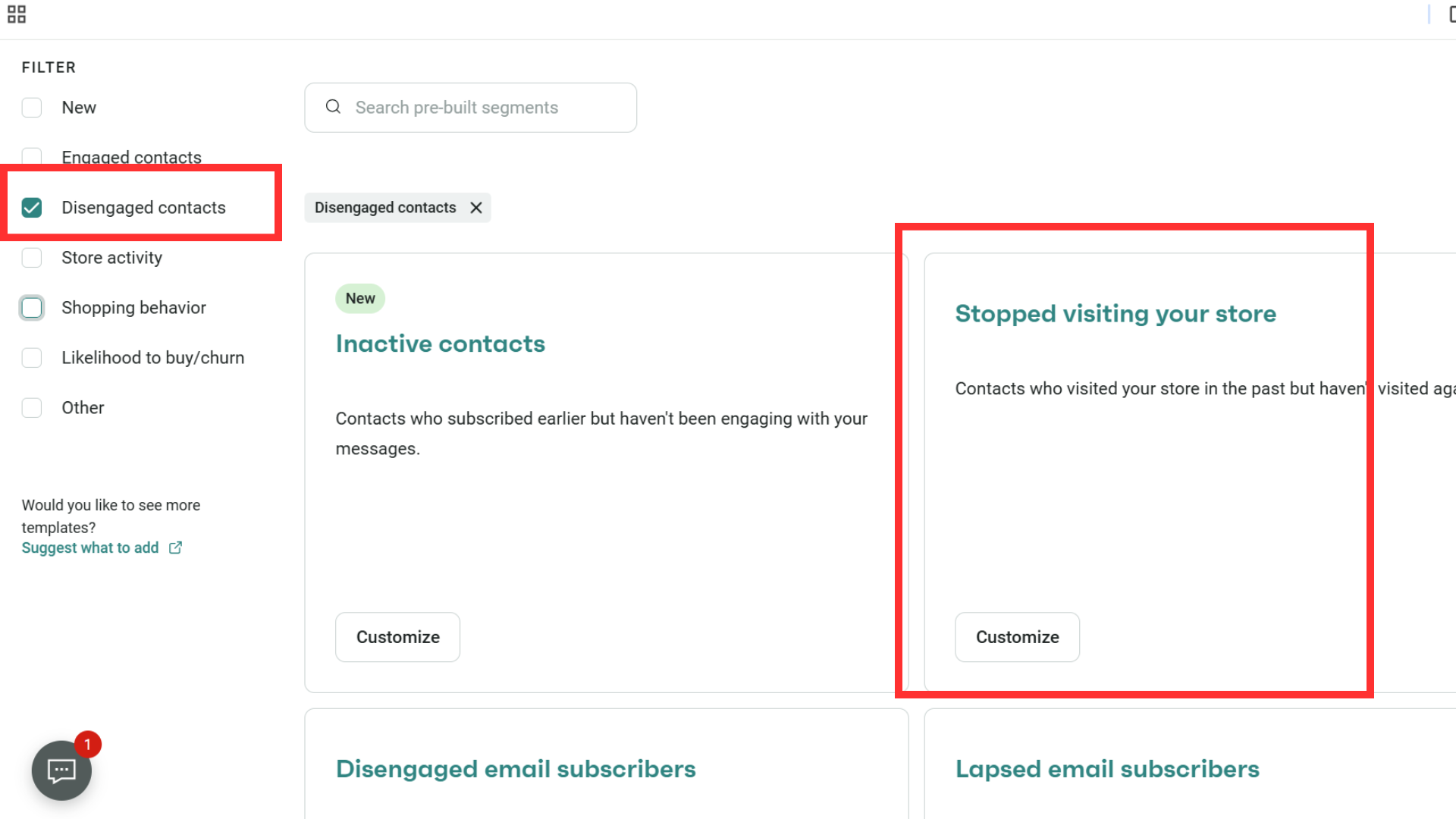The height and width of the screenshot is (819, 1456).
Task: Enable the New filter checkbox
Action: (32, 108)
